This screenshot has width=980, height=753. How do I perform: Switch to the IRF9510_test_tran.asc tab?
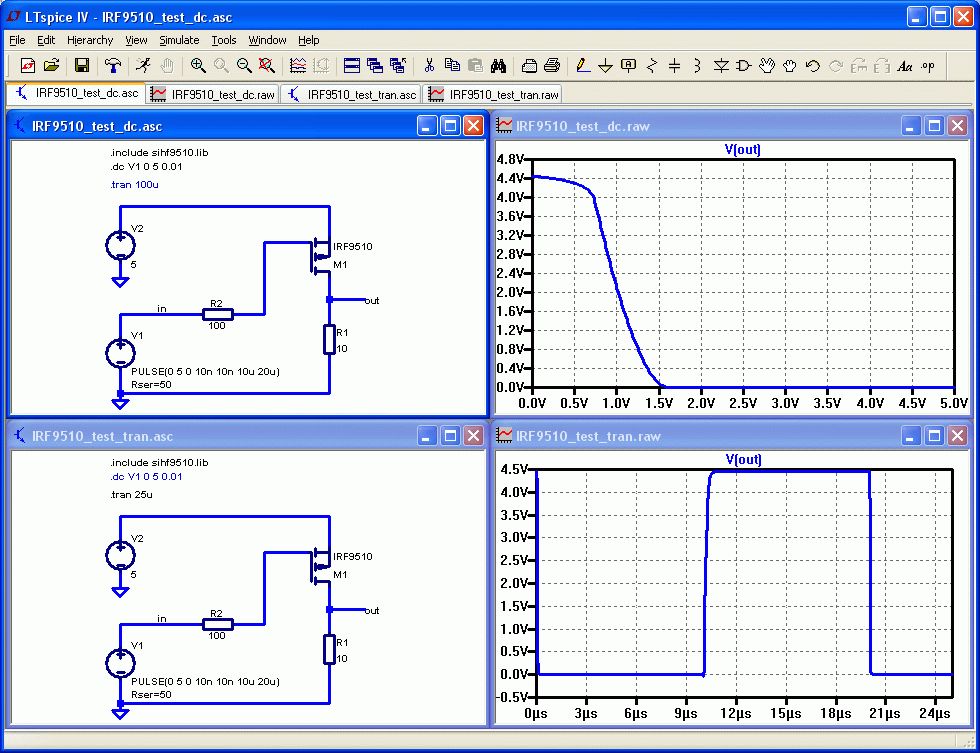351,94
